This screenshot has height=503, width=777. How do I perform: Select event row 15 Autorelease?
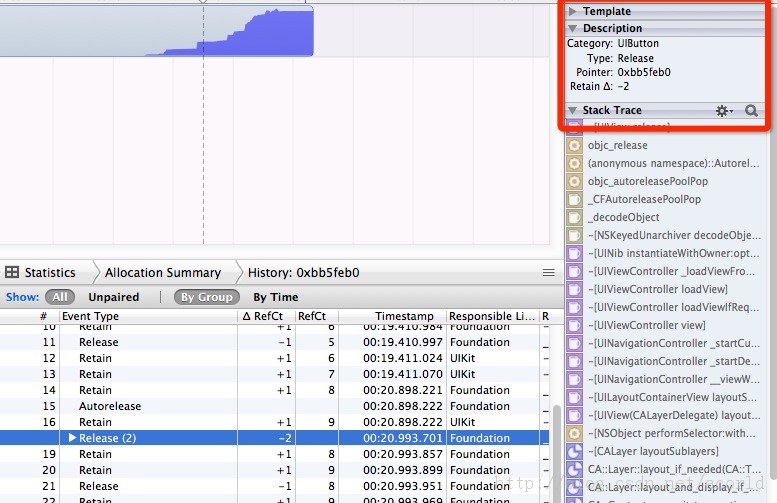point(275,406)
